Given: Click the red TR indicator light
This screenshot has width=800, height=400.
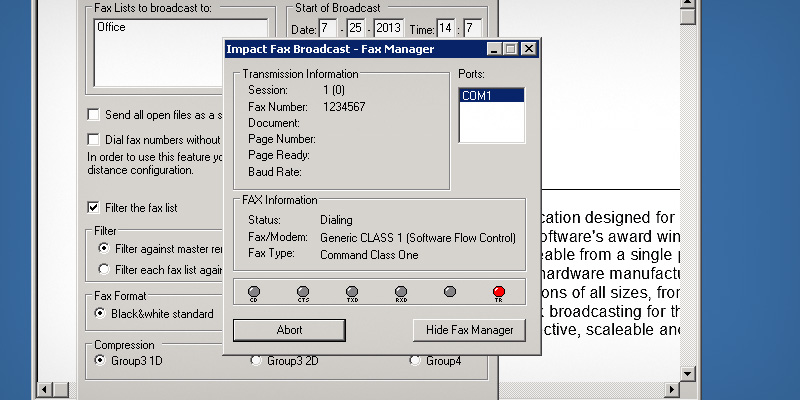Looking at the screenshot, I should [499, 291].
